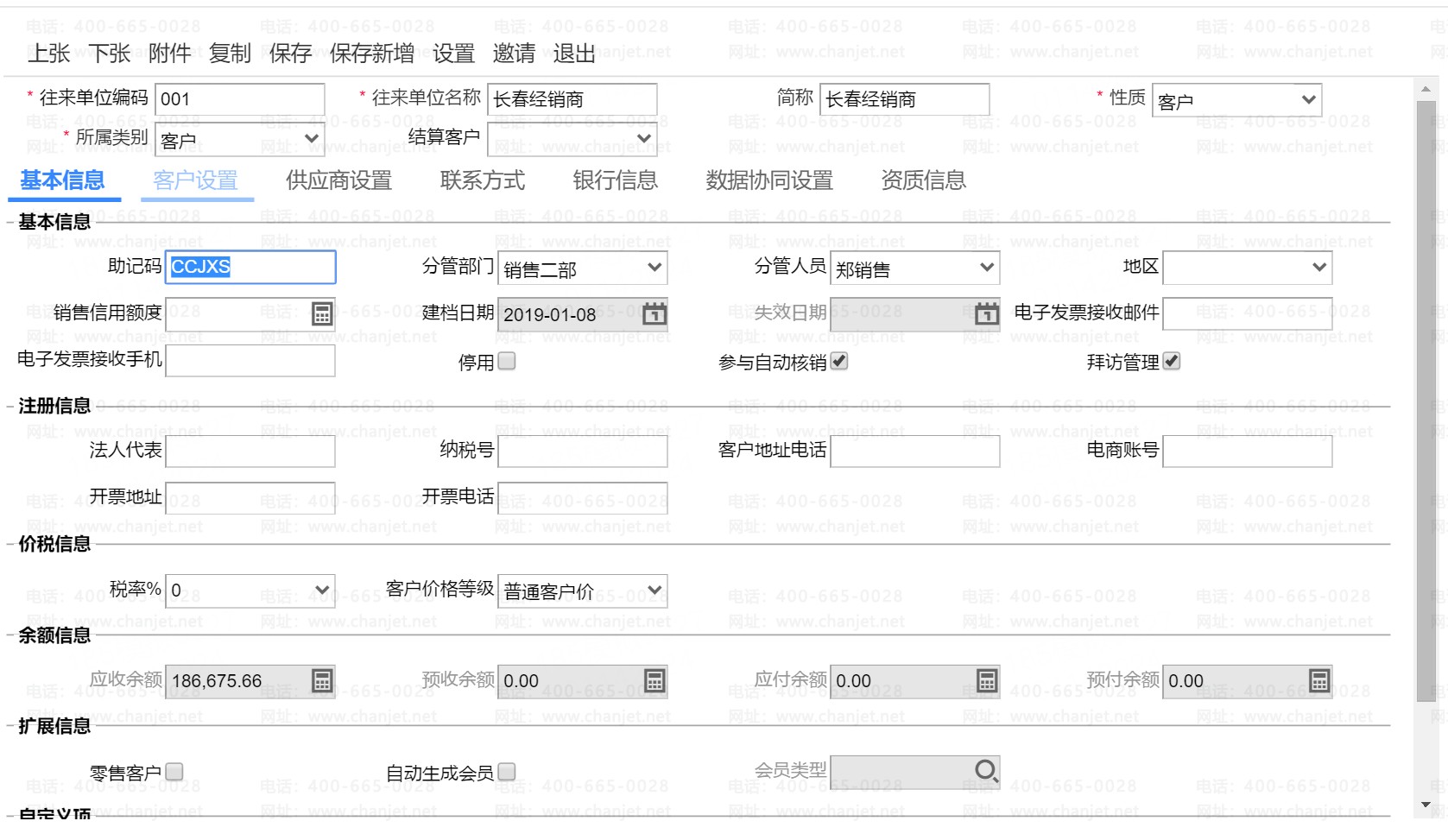Viewport: 1448px width, 840px height.
Task: Switch to 基本信息 tab
Action: coord(62,180)
